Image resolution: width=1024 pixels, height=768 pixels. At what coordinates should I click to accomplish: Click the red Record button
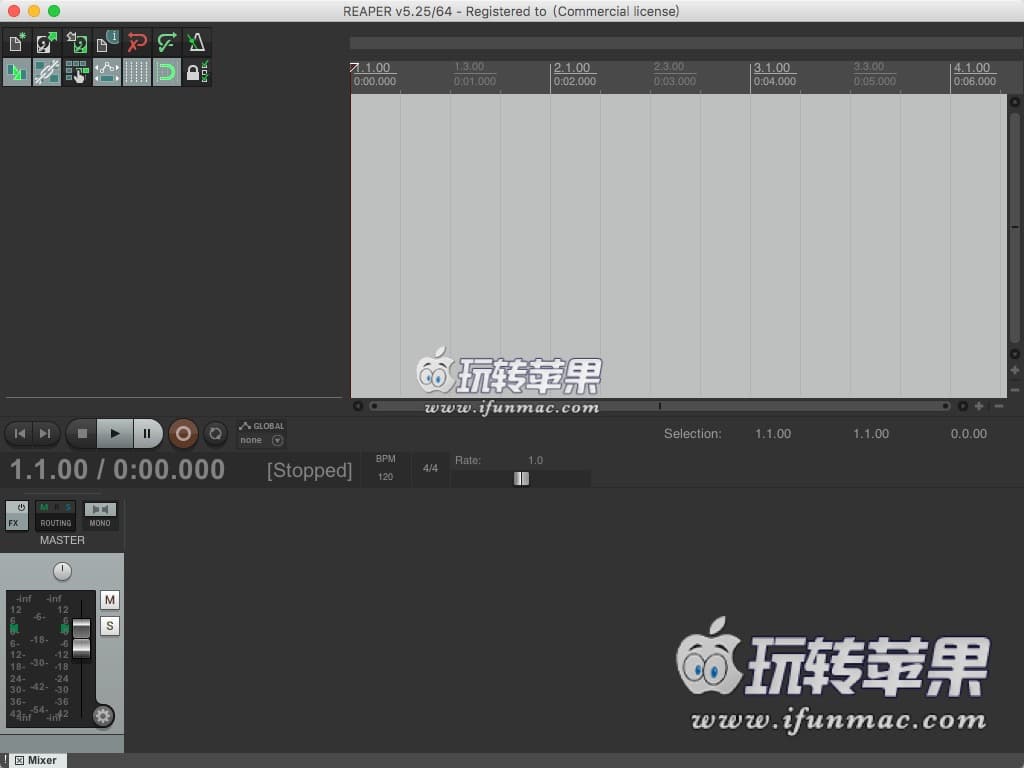(x=184, y=434)
